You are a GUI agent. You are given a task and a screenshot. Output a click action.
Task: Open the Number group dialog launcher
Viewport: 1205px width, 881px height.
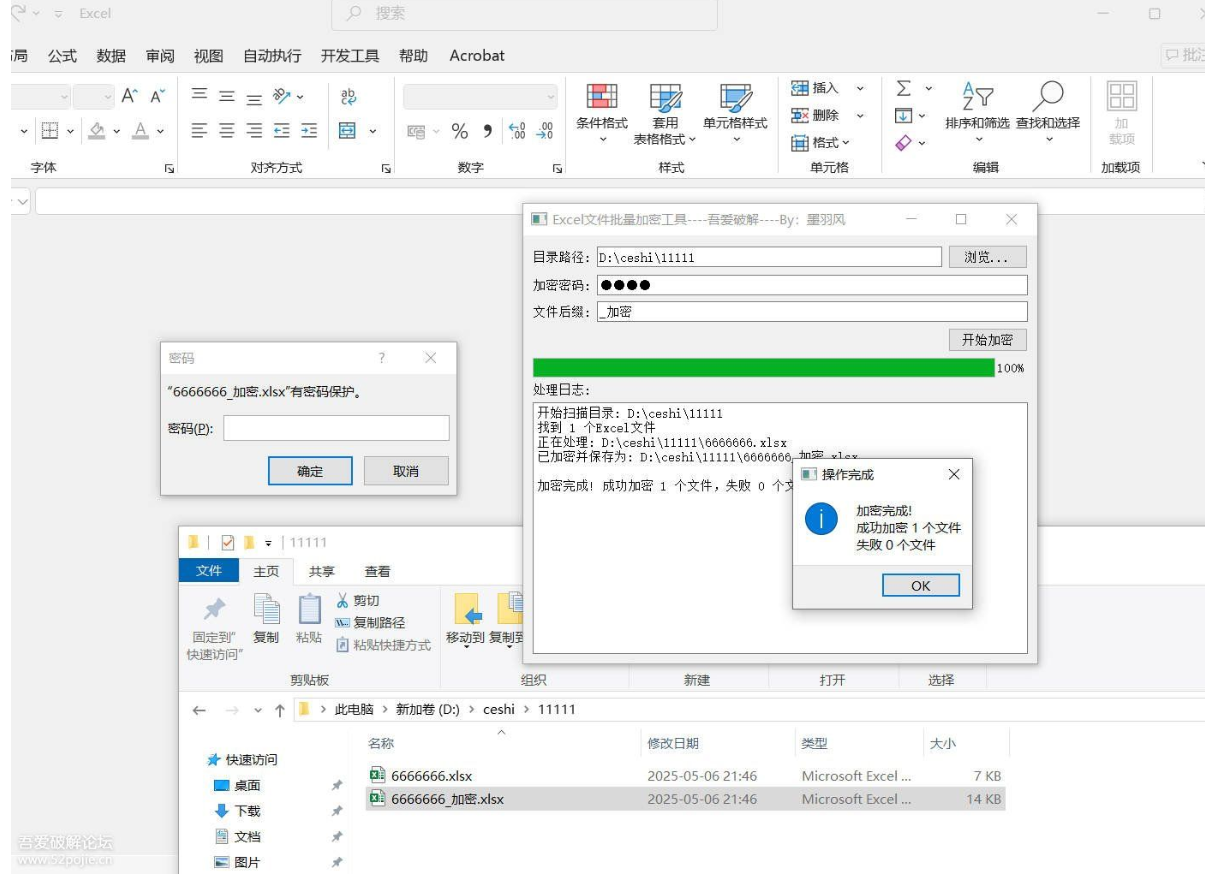pyautogui.click(x=557, y=169)
